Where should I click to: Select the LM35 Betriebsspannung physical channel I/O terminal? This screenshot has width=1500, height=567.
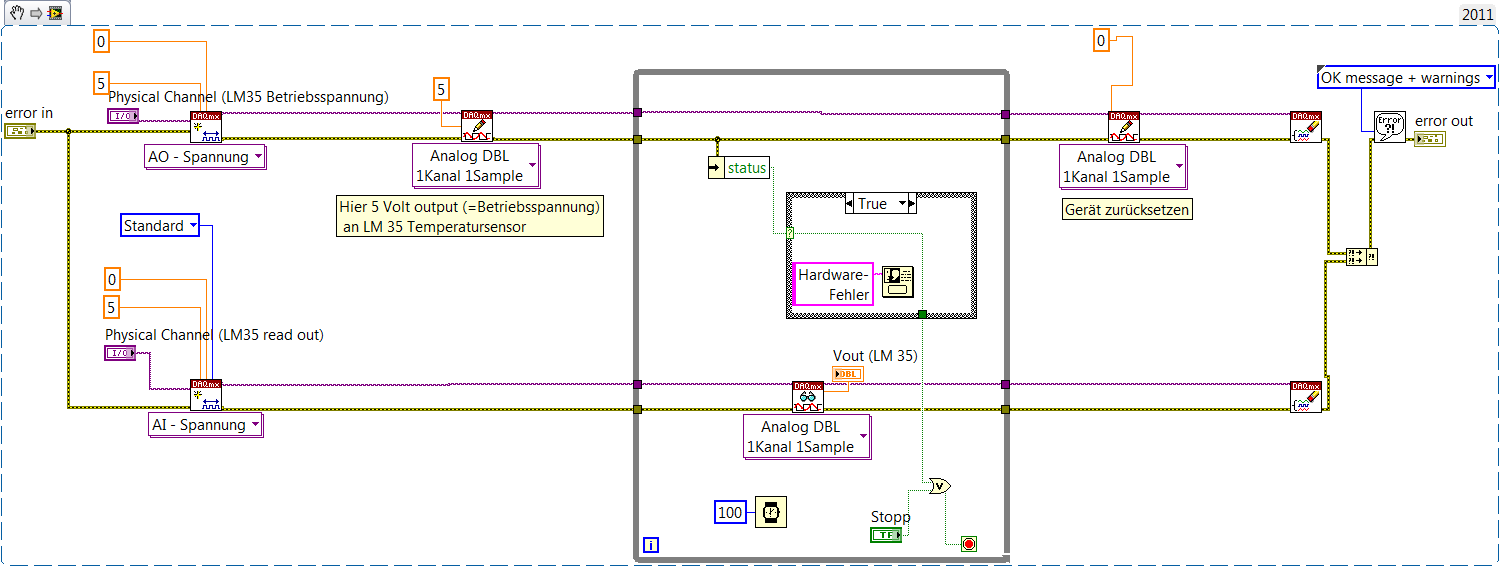tap(124, 116)
